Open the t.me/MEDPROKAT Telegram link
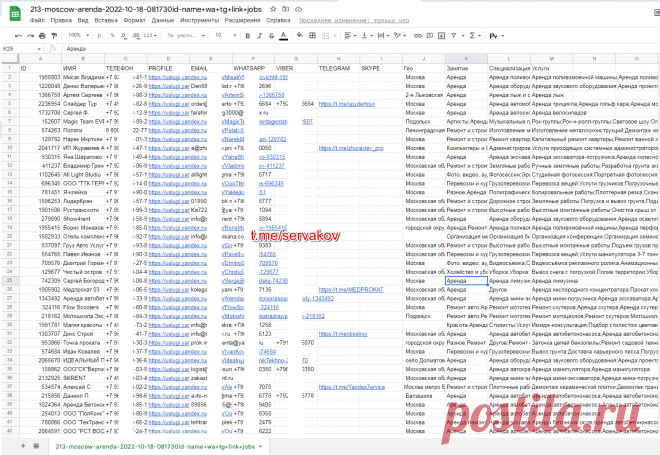This screenshot has height=455, width=660. click(351, 290)
